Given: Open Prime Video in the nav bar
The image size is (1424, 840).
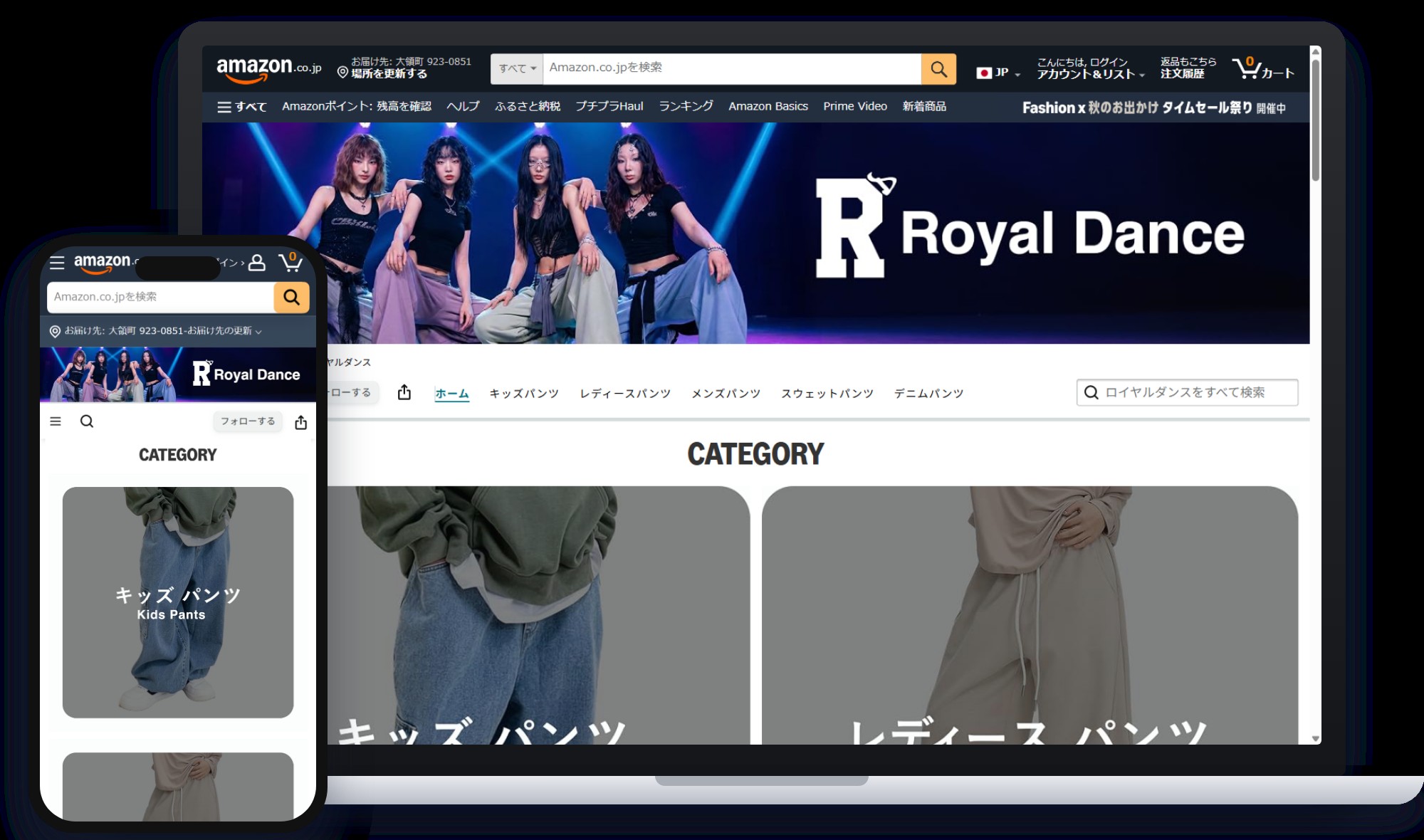Looking at the screenshot, I should pos(855,107).
